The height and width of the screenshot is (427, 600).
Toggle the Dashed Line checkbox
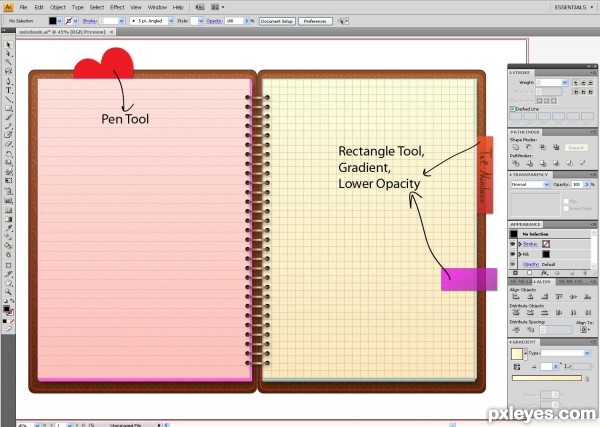pos(513,109)
